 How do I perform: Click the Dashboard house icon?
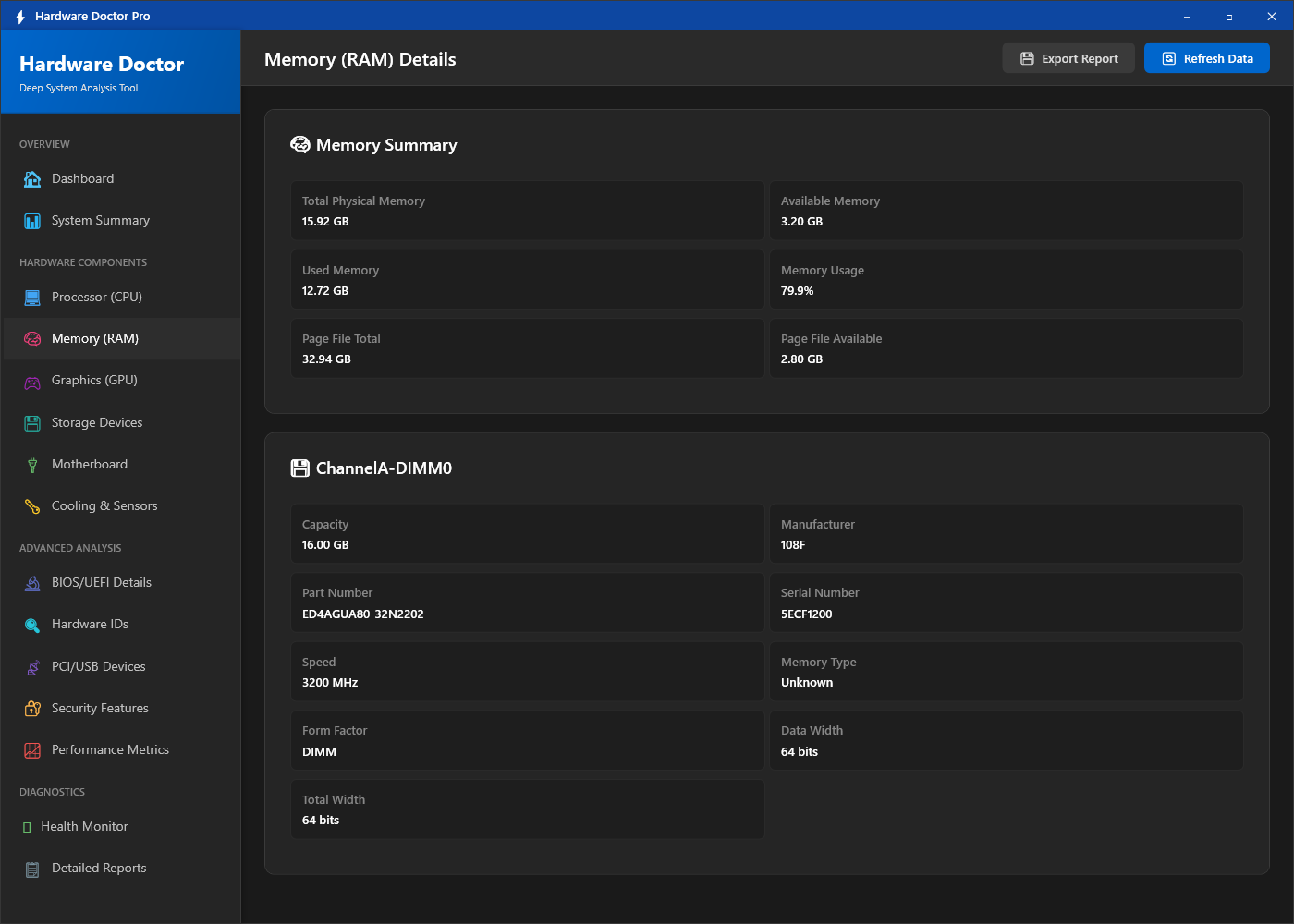click(x=32, y=179)
